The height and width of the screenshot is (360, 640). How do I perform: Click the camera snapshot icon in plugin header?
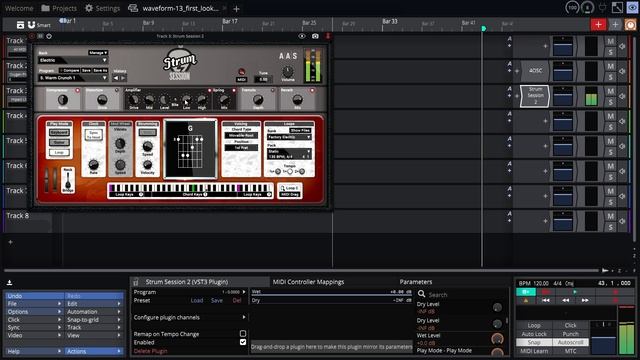click(315, 36)
